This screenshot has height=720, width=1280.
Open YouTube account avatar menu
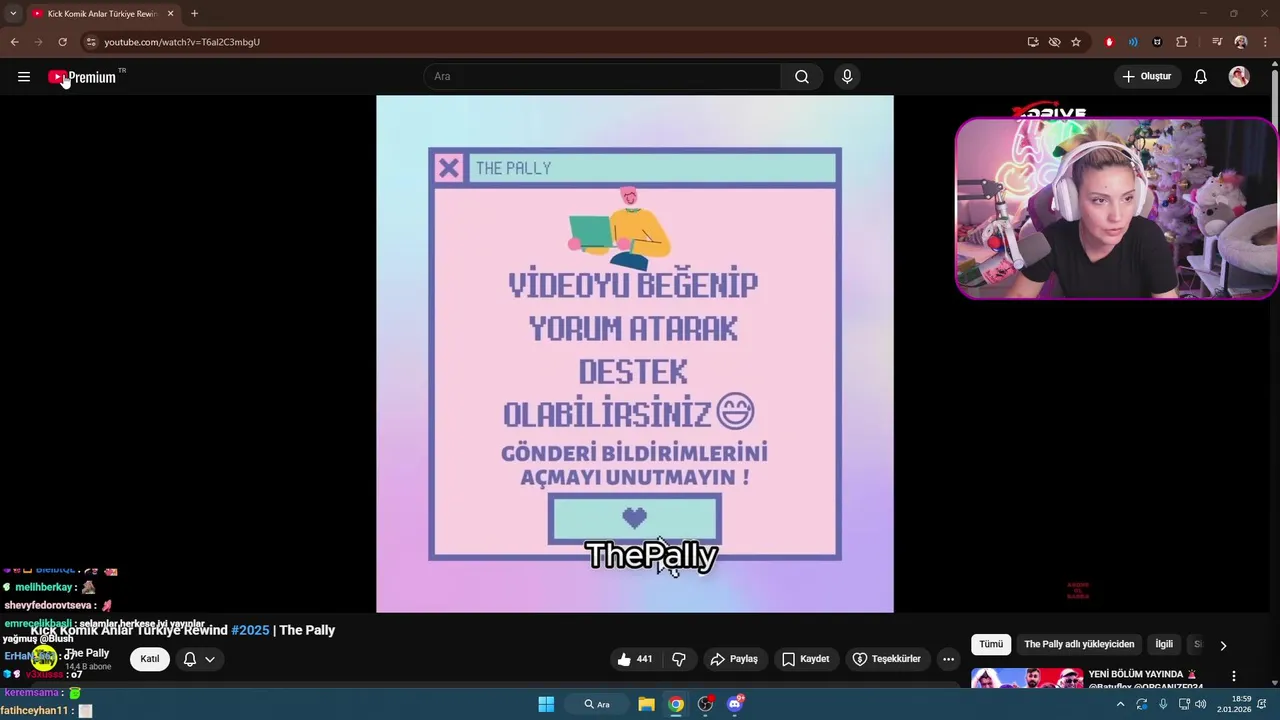click(1239, 77)
